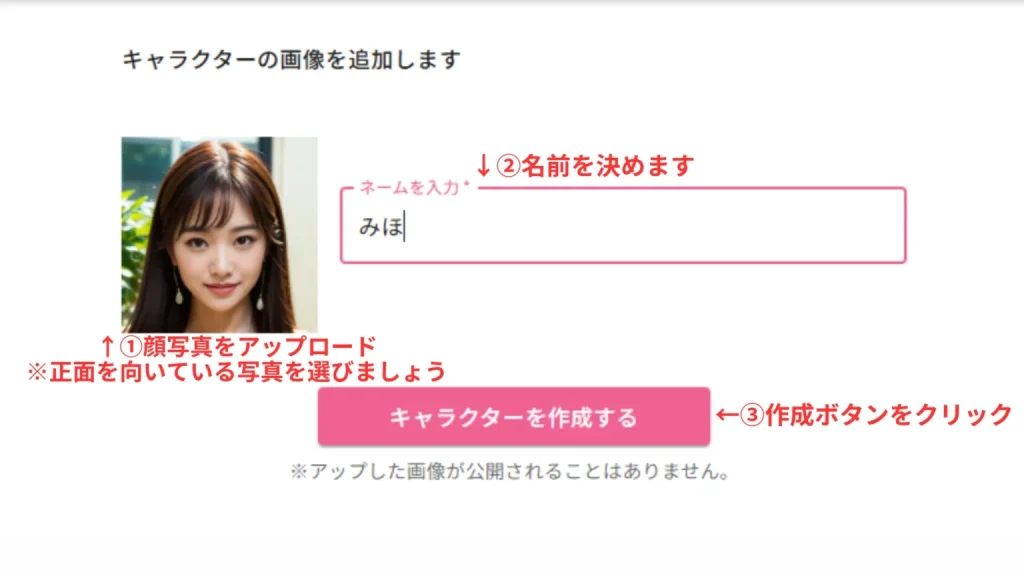This screenshot has width=1024, height=576.
Task: Click the circled ① number marker
Action: (131, 347)
